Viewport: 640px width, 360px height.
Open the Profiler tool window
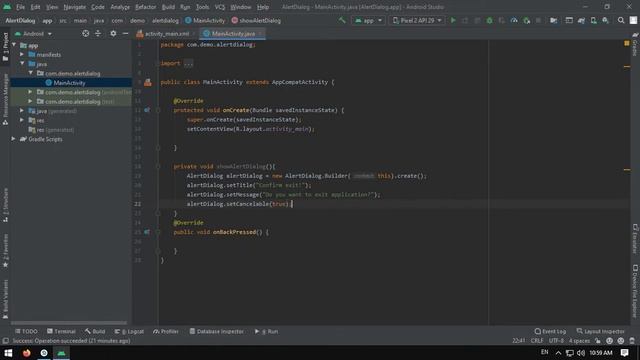coord(166,331)
